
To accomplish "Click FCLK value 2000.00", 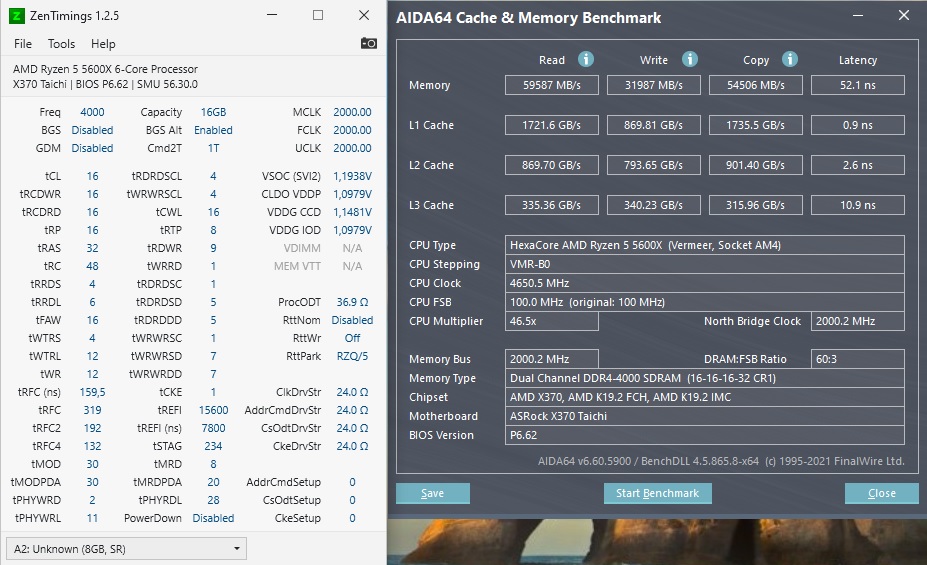I will coord(352,130).
